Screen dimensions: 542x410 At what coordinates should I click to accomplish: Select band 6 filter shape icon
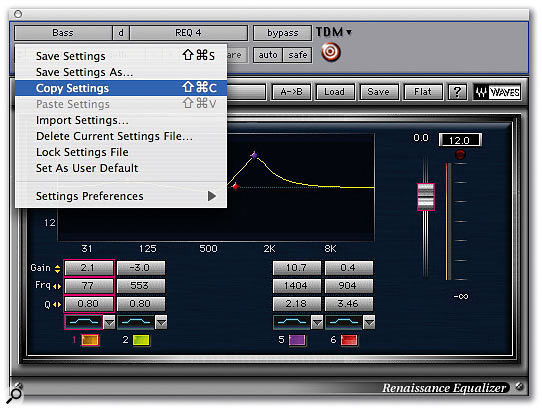coord(344,322)
